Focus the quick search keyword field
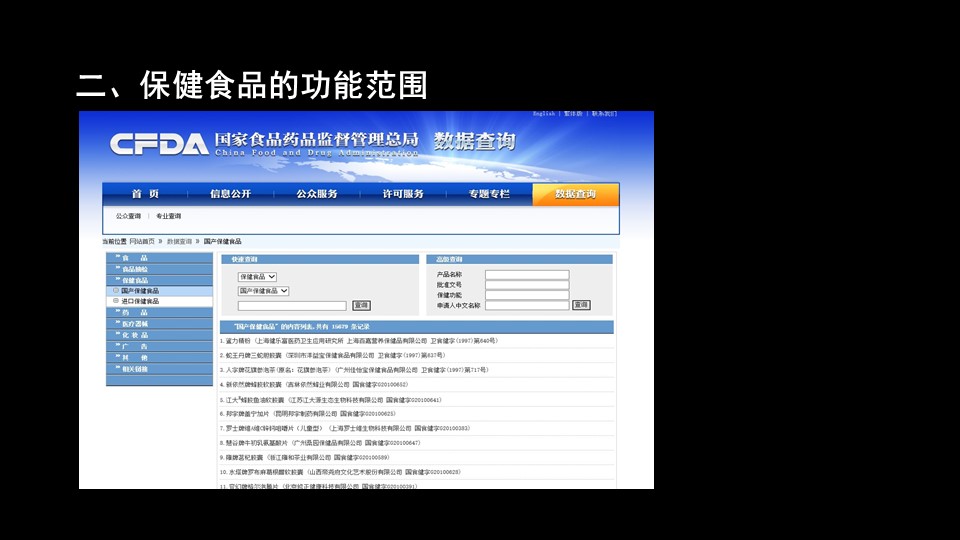 tap(292, 306)
